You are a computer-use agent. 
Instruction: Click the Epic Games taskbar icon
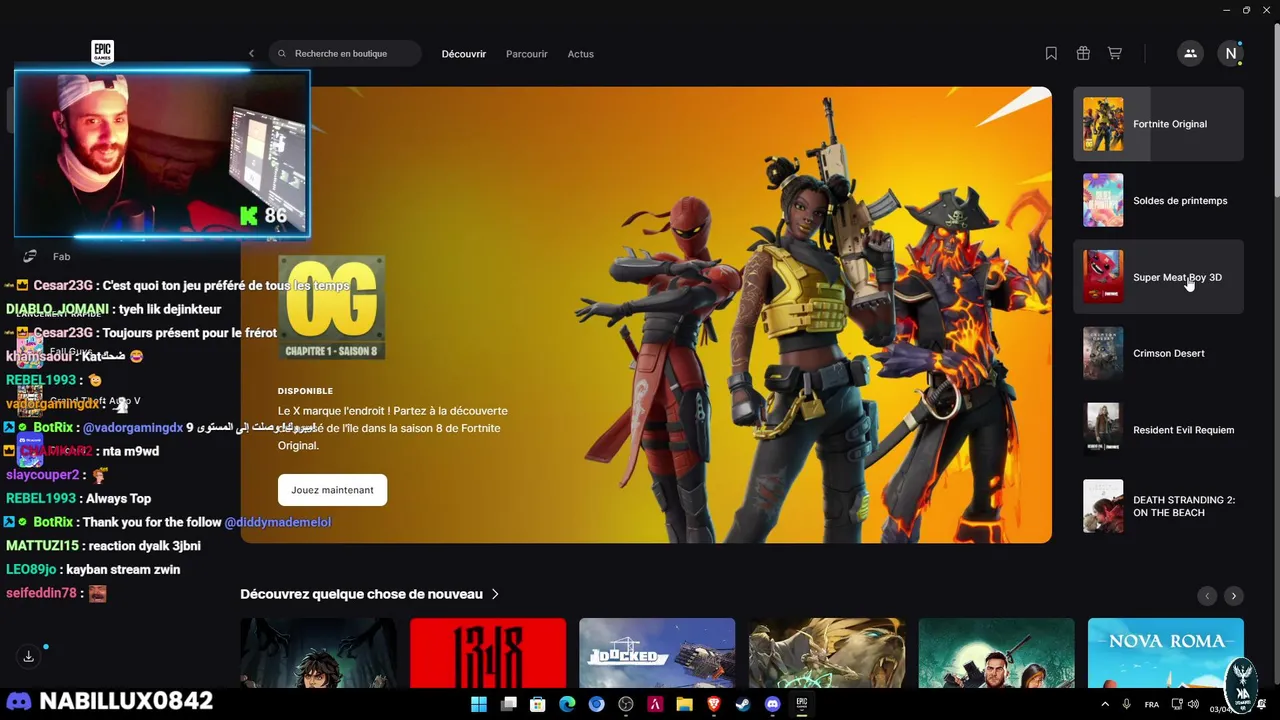coord(802,704)
